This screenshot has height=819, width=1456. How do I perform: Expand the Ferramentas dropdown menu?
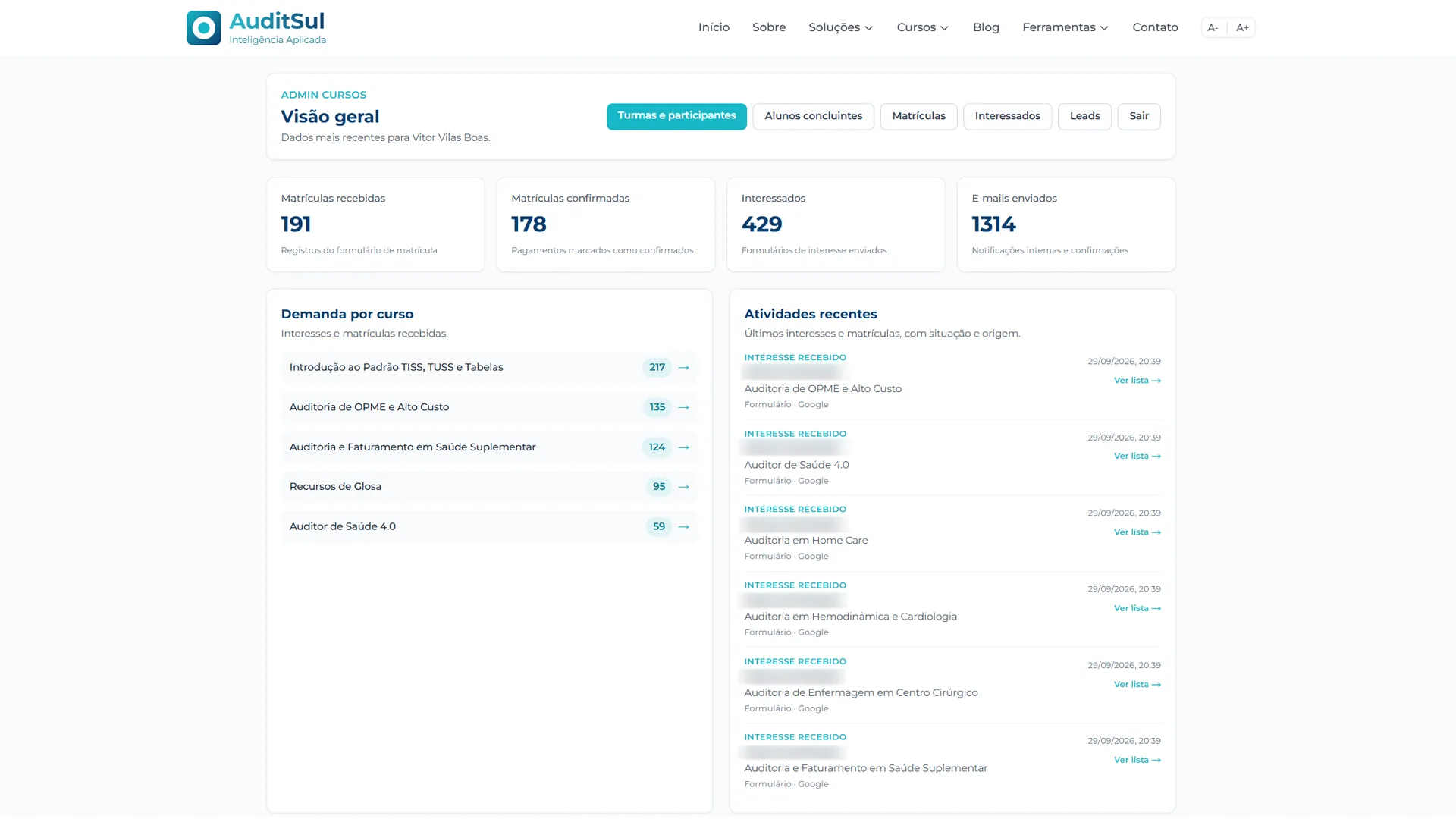click(1065, 27)
